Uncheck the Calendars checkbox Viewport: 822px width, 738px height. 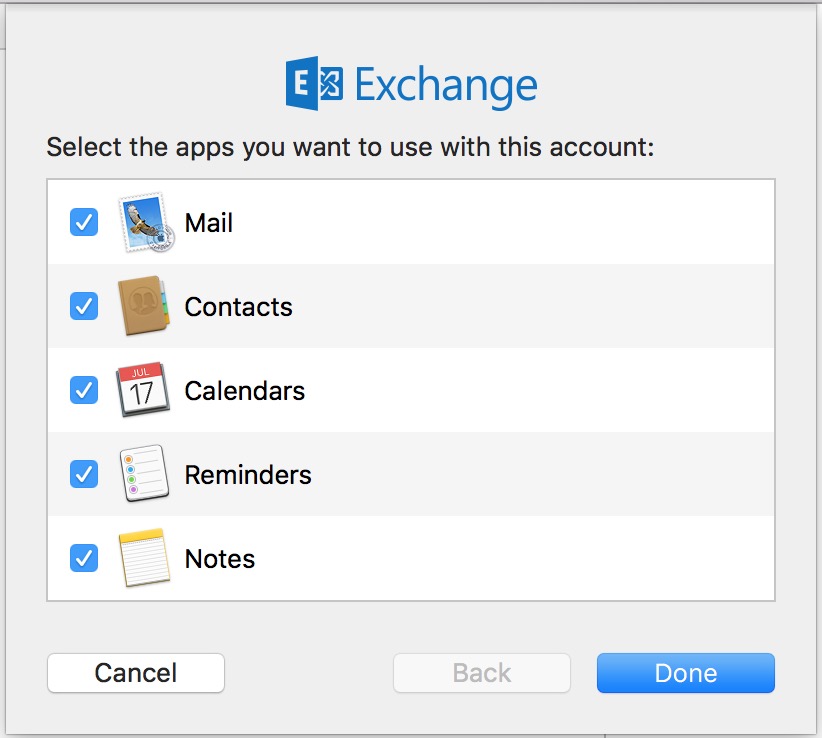click(83, 390)
